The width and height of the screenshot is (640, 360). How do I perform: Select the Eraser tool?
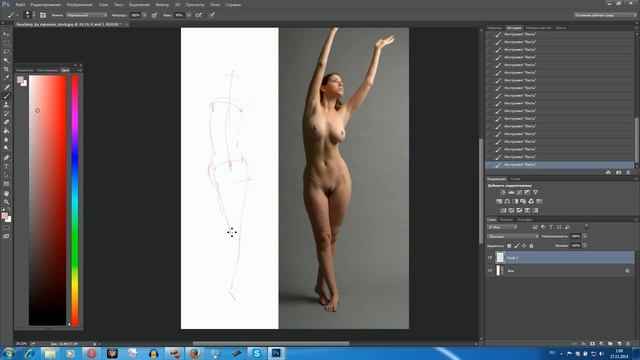[x=6, y=122]
